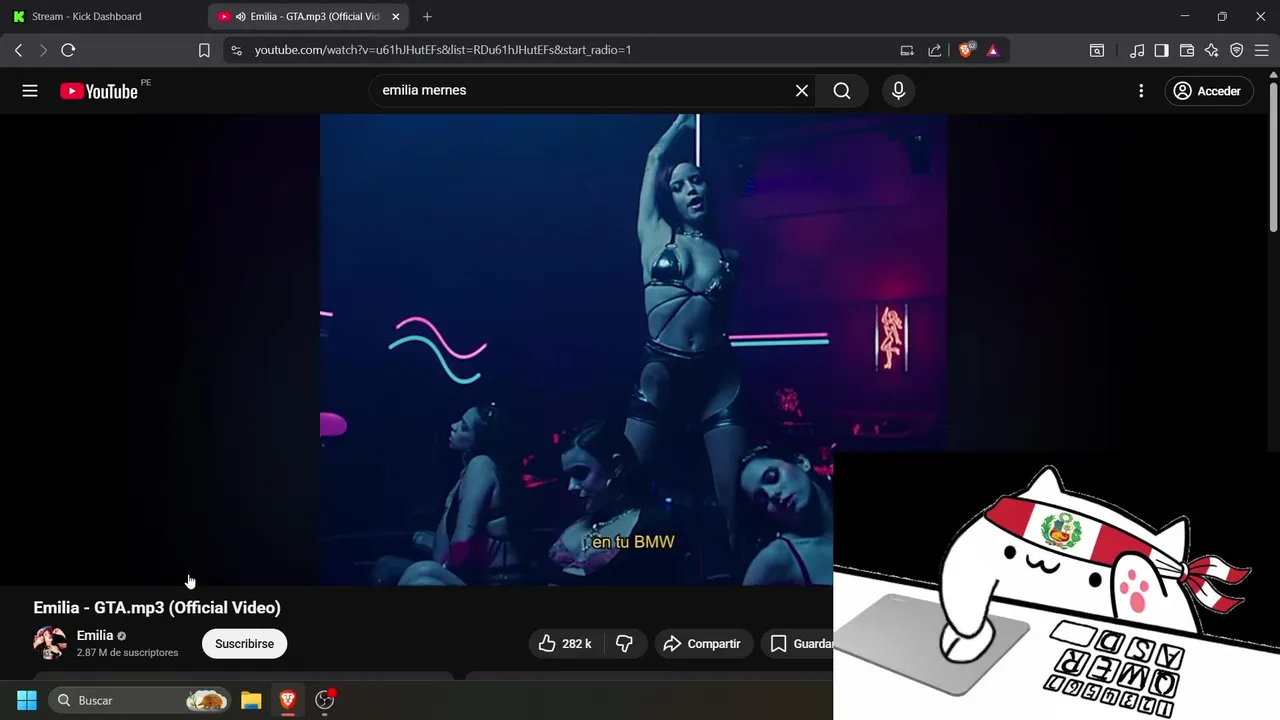Start voice search with the microphone
Viewport: 1280px width, 720px height.
tap(898, 91)
